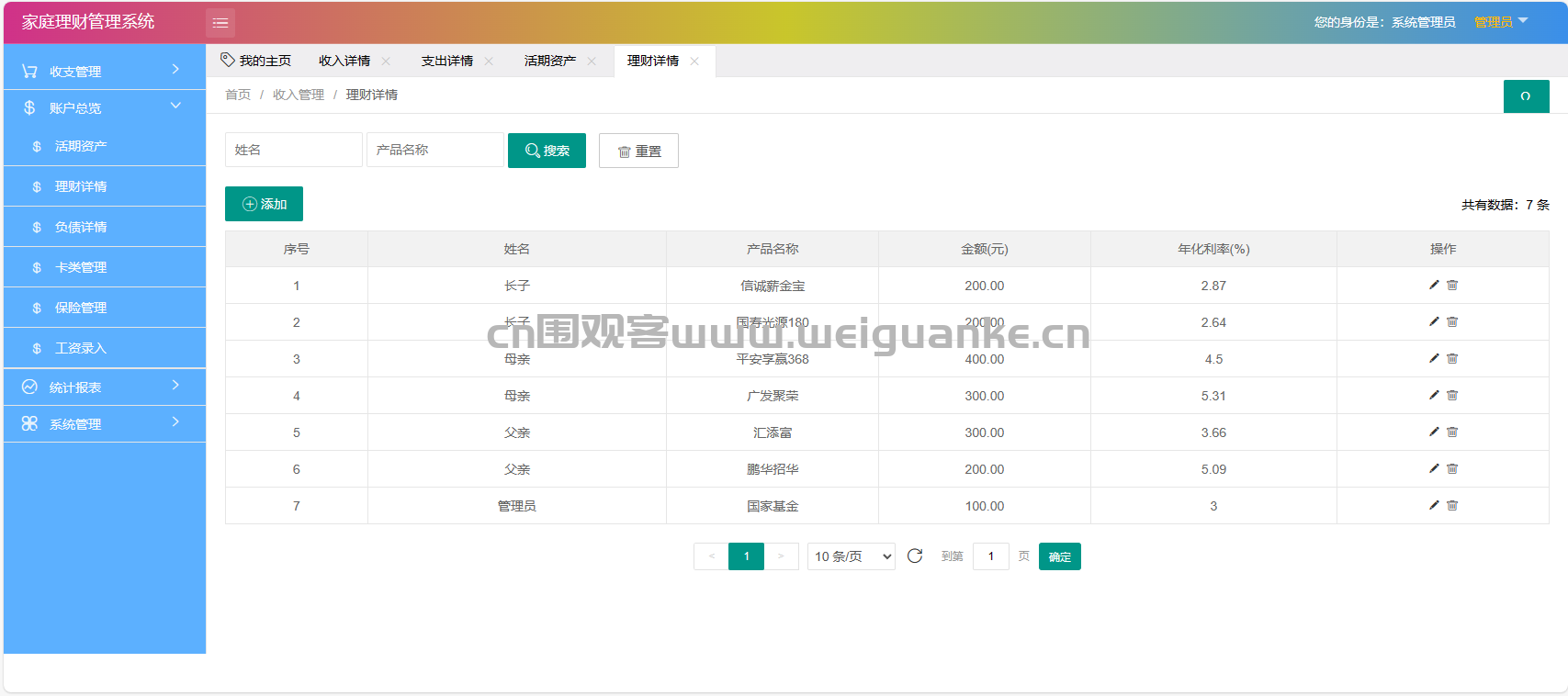The width and height of the screenshot is (1568, 696).
Task: Close the 收入详情 tab
Action: [386, 62]
